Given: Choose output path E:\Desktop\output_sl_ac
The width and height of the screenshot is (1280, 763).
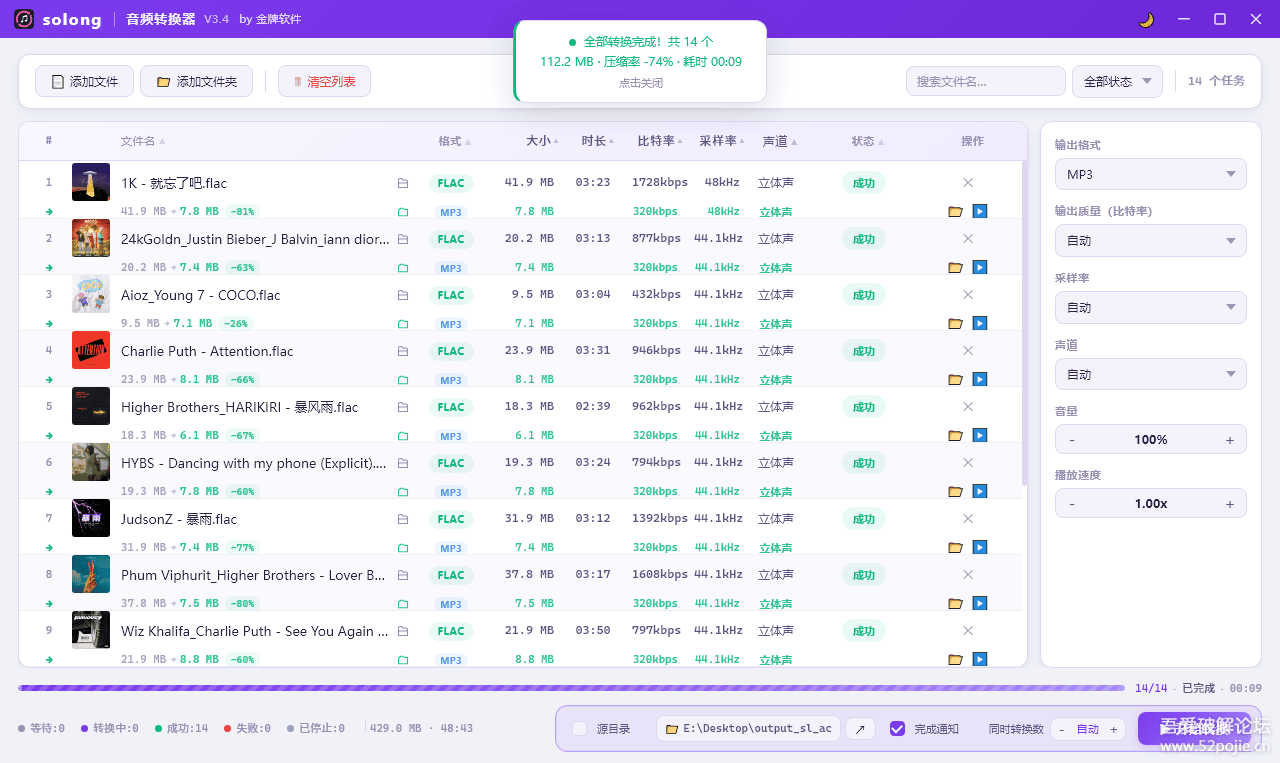Looking at the screenshot, I should click(748, 729).
